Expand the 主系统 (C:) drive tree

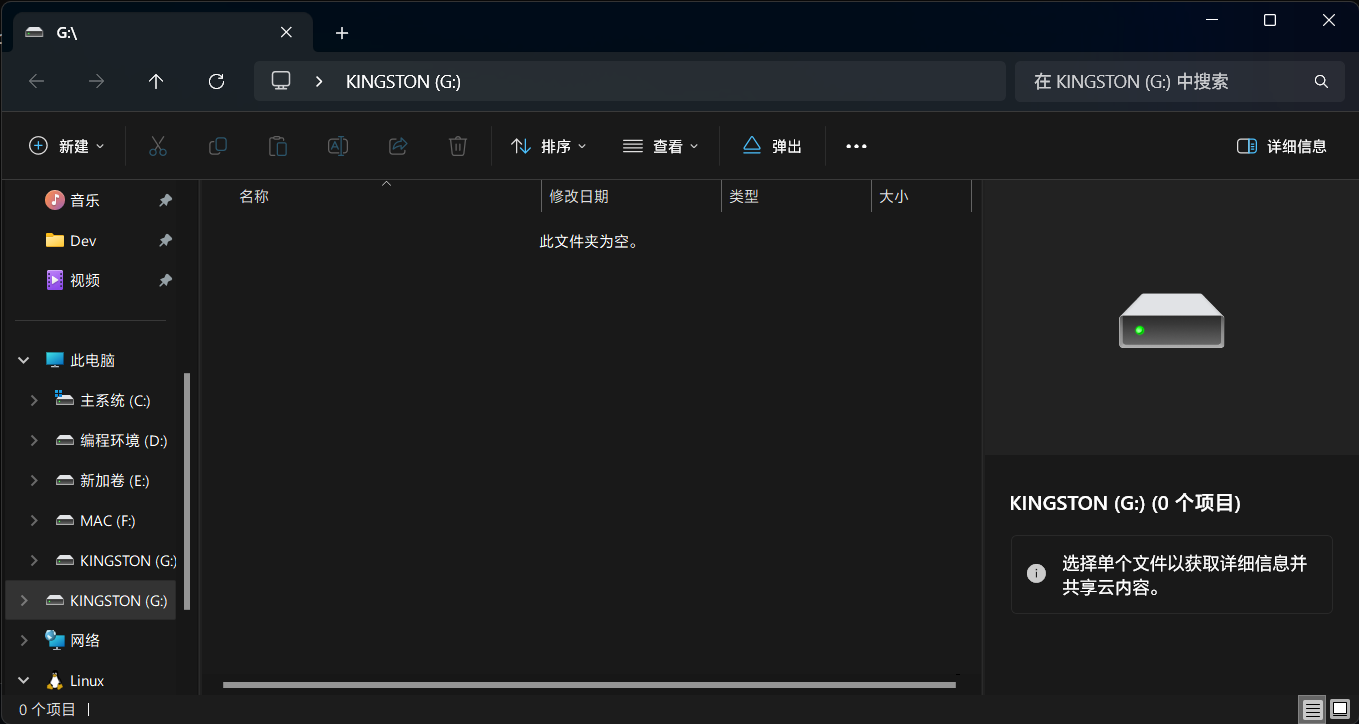click(x=34, y=400)
